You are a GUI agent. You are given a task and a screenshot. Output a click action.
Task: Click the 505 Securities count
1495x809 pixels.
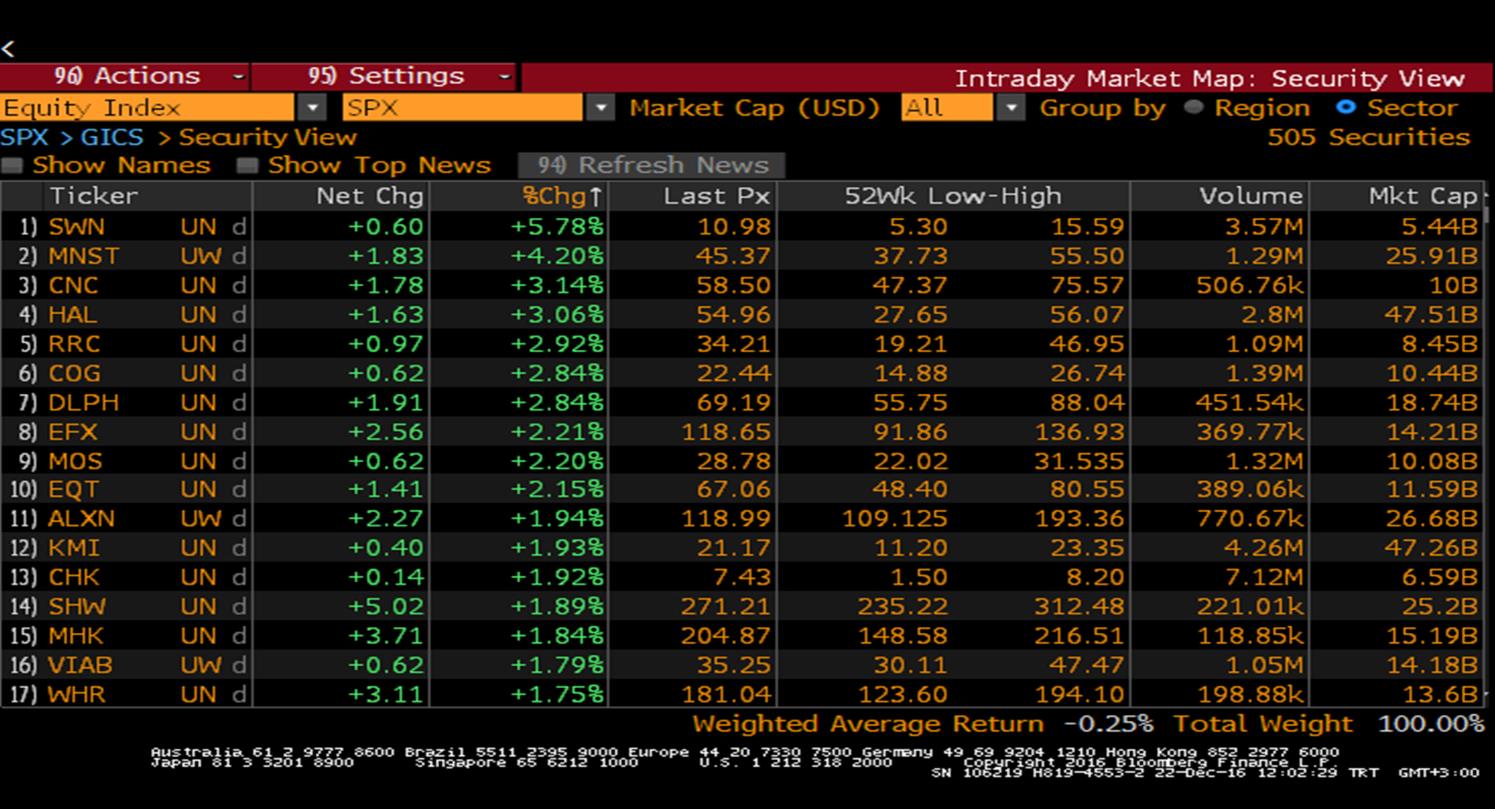(x=1369, y=137)
